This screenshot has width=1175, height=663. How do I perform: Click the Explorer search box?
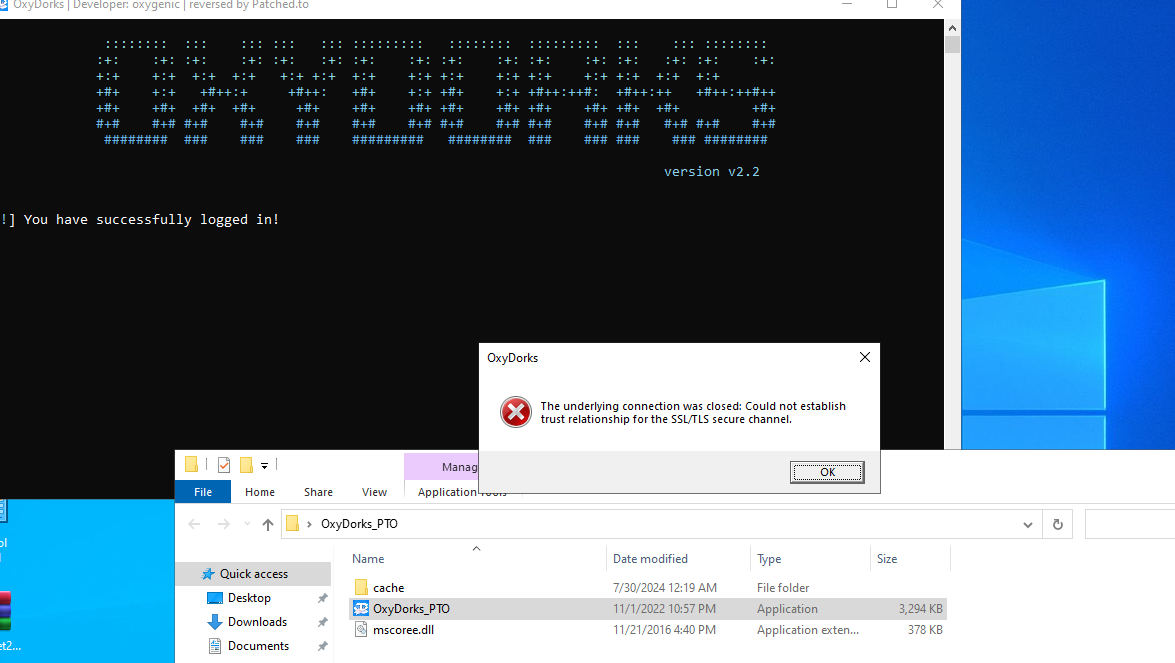click(1129, 524)
